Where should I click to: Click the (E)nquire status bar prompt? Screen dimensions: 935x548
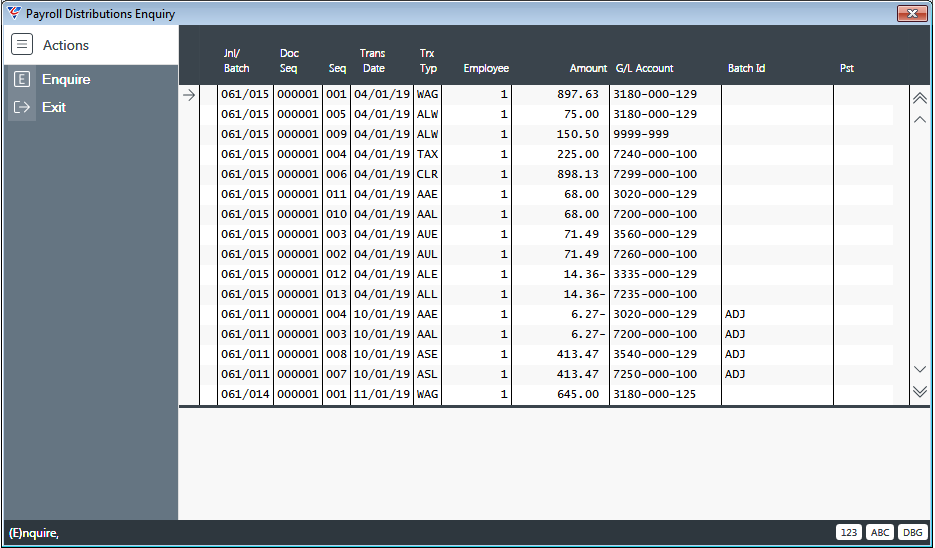tap(34, 533)
